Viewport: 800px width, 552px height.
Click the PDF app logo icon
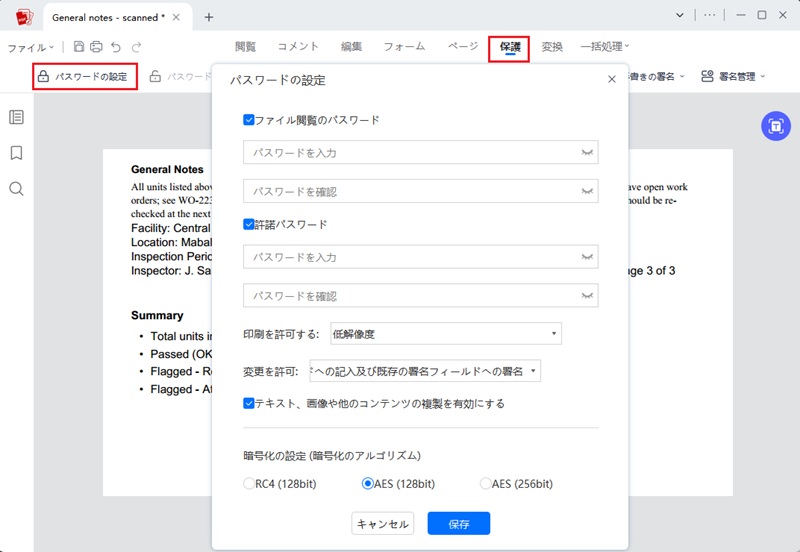click(x=24, y=17)
